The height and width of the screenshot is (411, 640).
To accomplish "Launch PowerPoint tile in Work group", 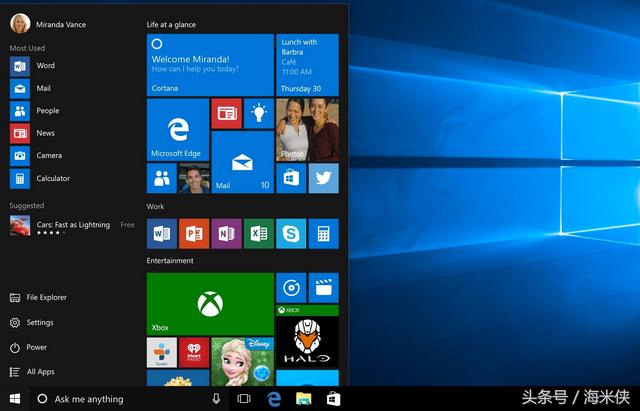I will pos(194,234).
